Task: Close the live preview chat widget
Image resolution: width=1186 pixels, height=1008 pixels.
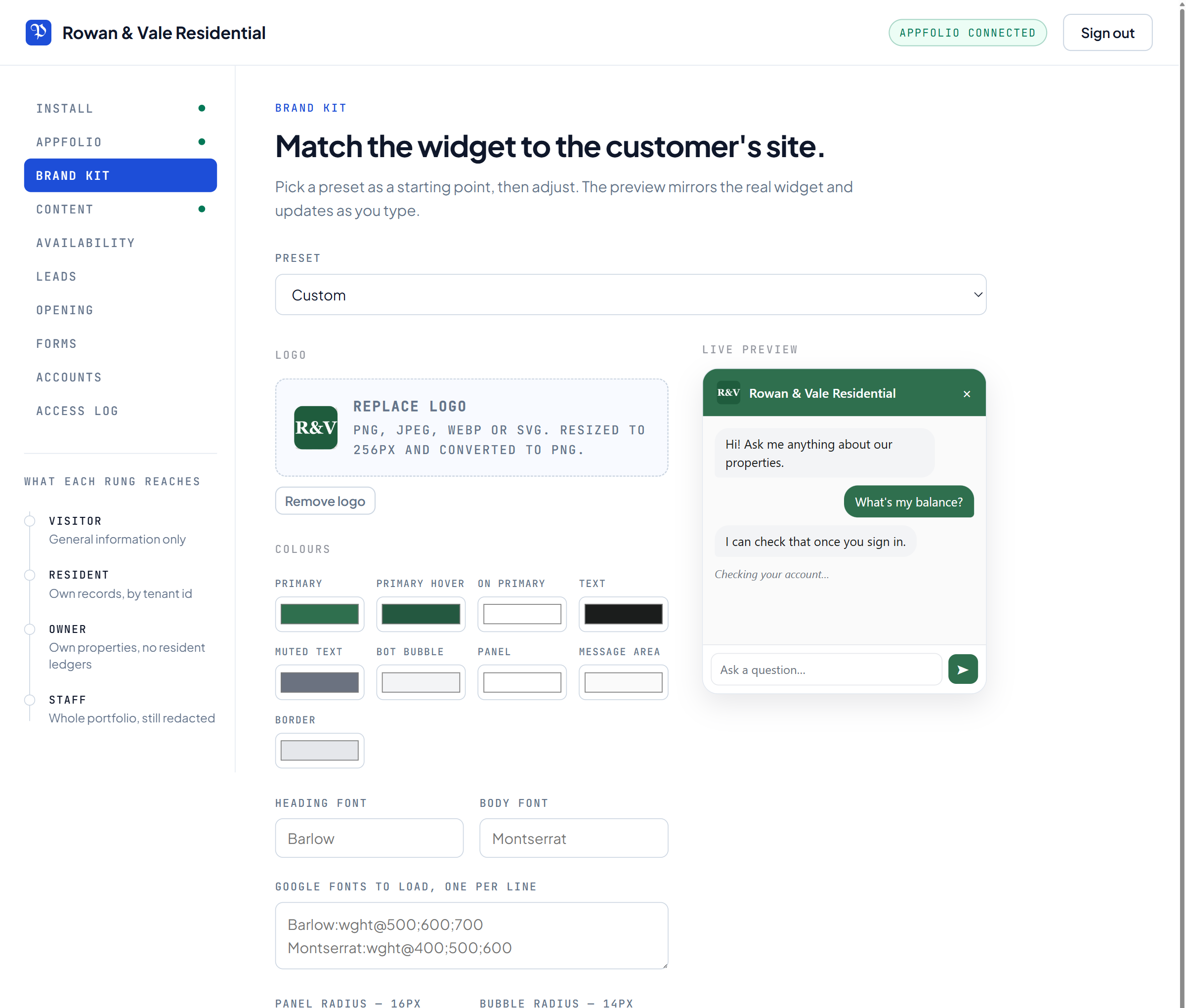Action: click(x=967, y=394)
